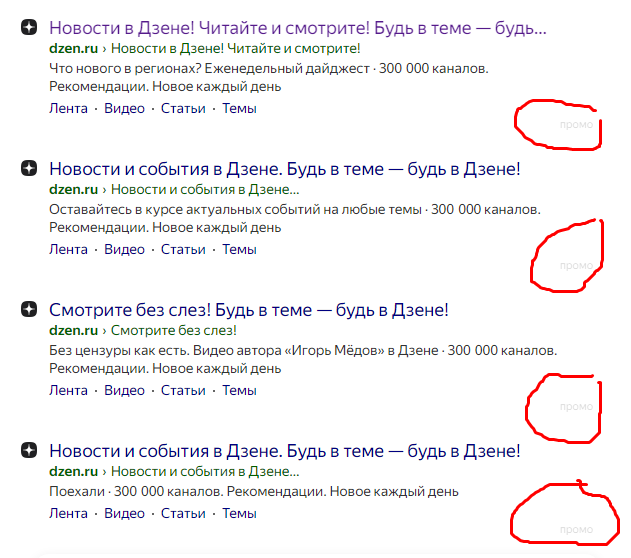
Task: Open Видео under the 'Оставайтесь в курсе' result
Action: [124, 249]
